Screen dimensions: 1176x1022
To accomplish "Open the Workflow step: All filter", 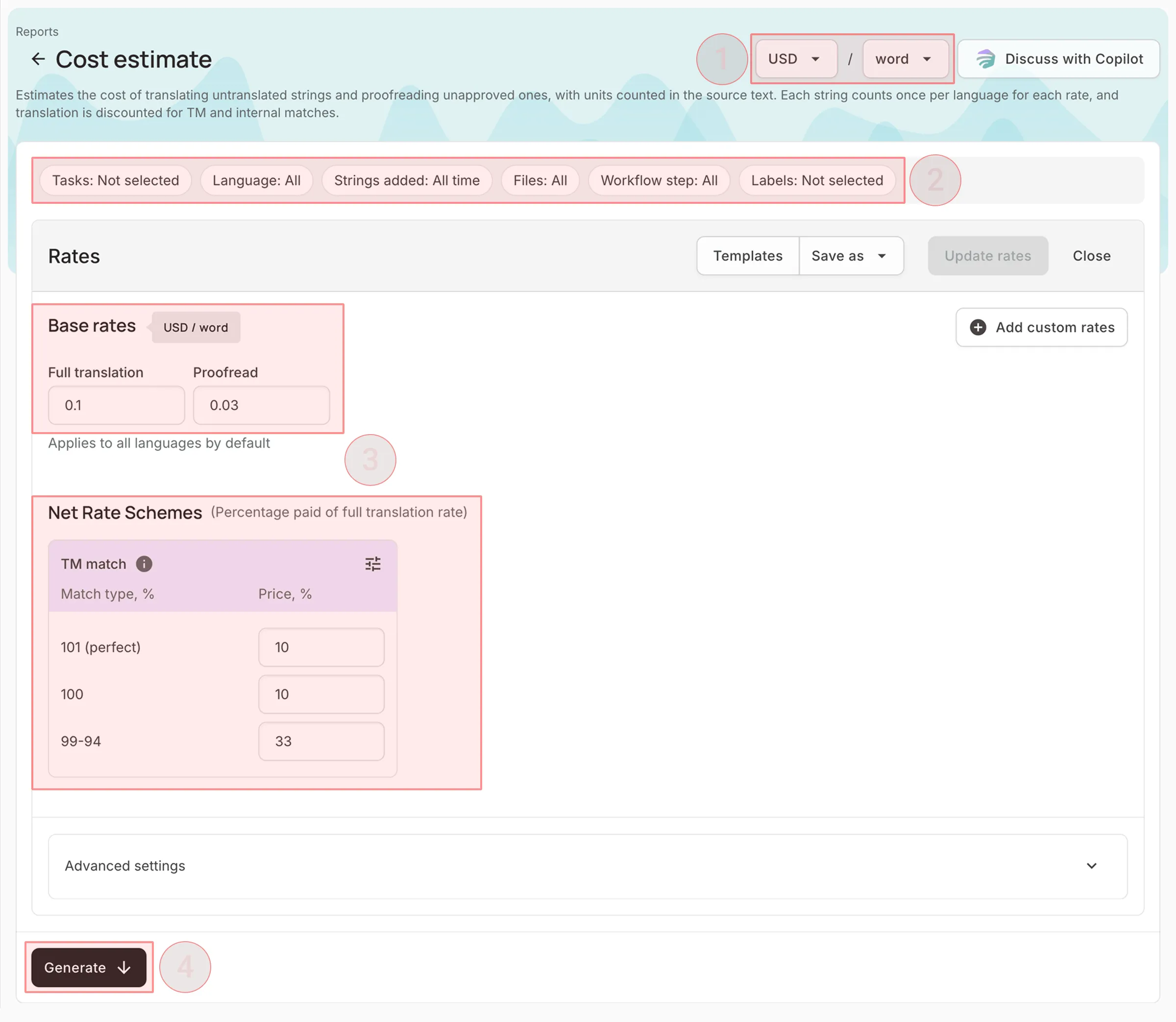I will click(659, 180).
